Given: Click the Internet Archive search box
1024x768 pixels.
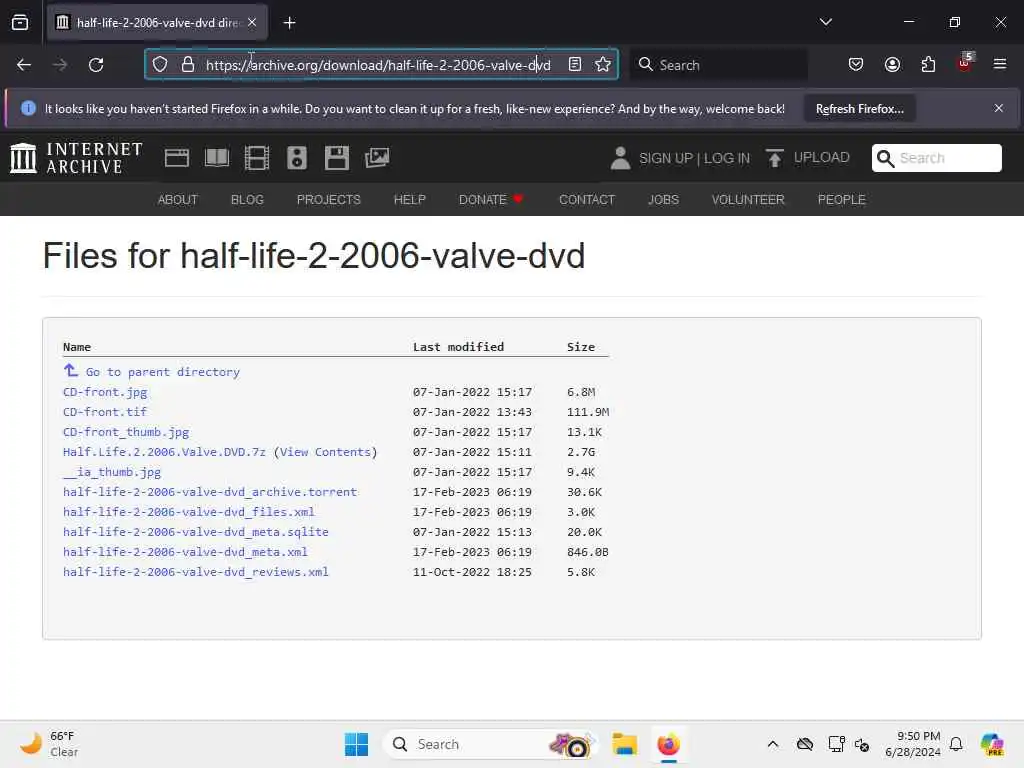Looking at the screenshot, I should tap(936, 158).
